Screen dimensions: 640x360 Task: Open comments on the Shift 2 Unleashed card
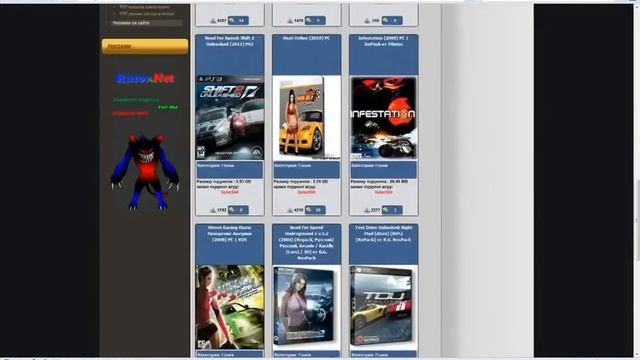[x=238, y=210]
